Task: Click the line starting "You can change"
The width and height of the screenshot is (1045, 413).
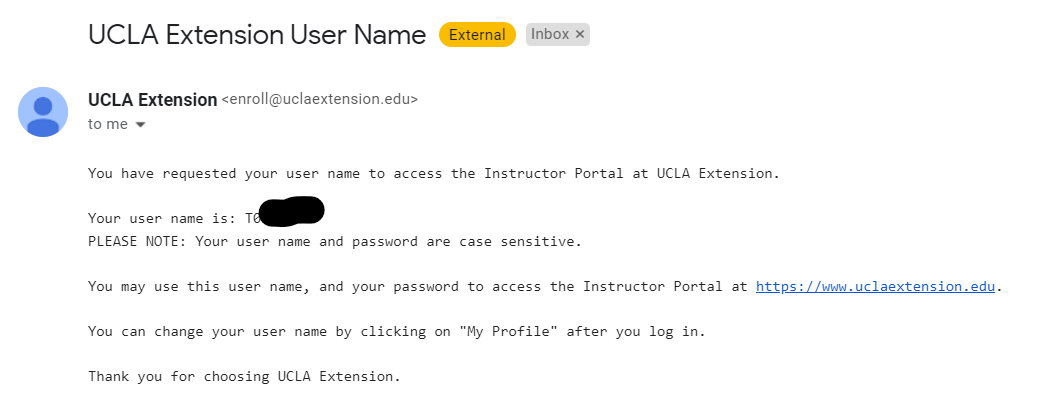Action: pyautogui.click(x=396, y=331)
